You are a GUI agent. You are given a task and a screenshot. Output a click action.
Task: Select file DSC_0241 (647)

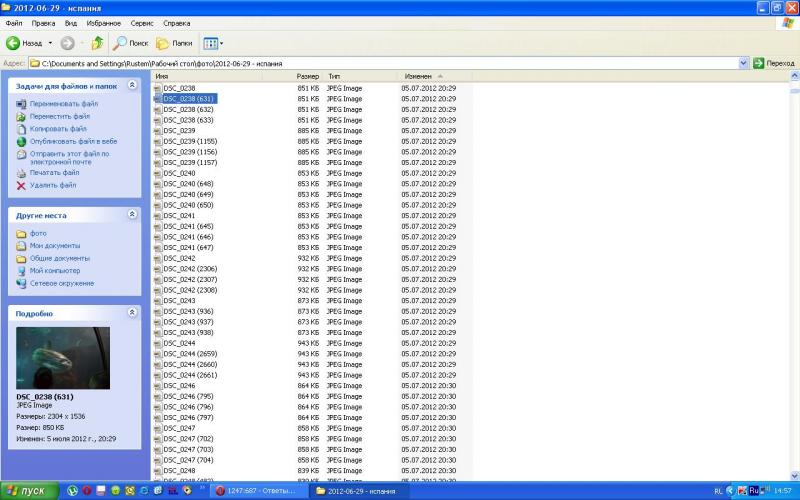coord(188,247)
